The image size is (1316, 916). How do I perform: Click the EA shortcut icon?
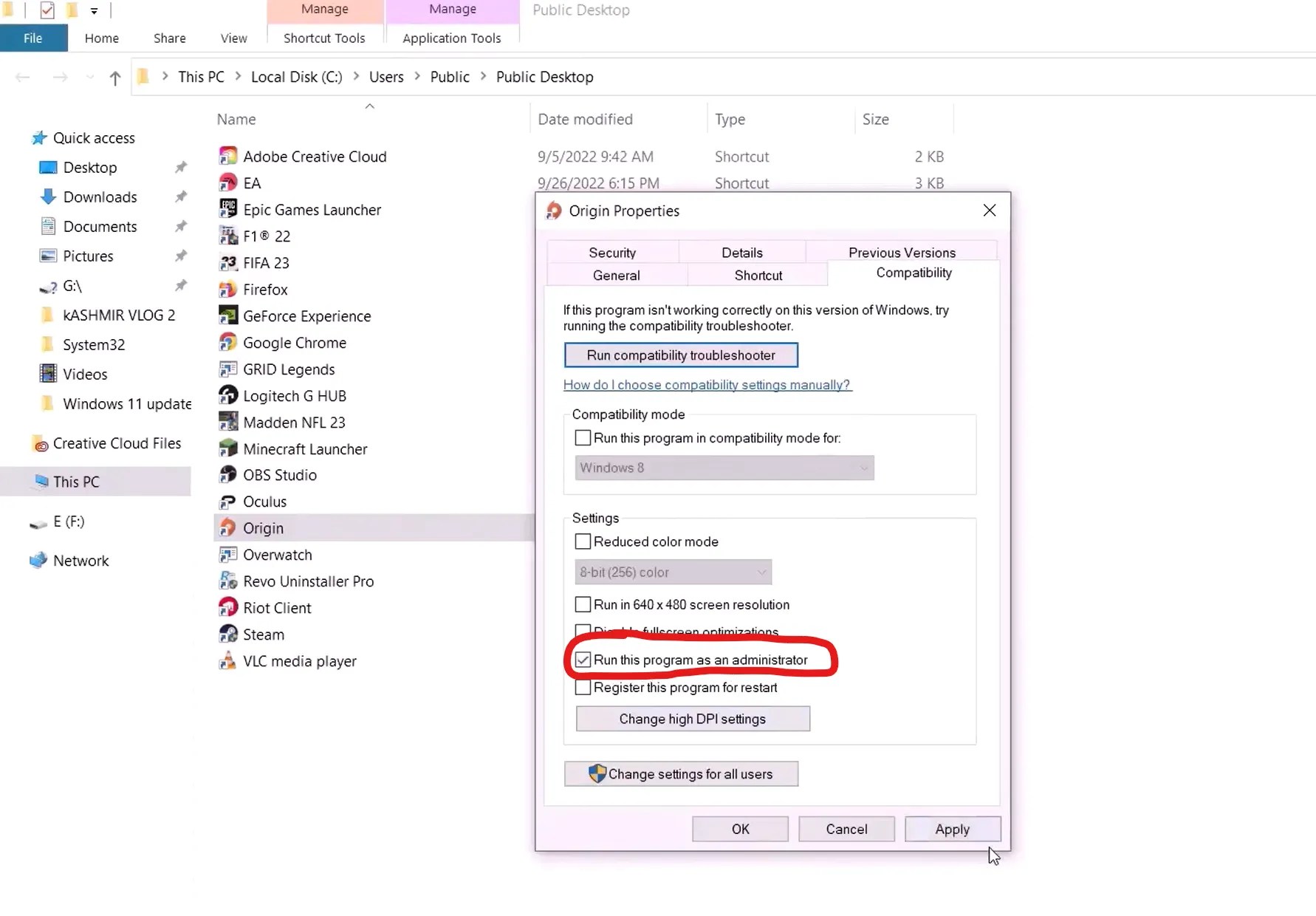click(x=228, y=182)
